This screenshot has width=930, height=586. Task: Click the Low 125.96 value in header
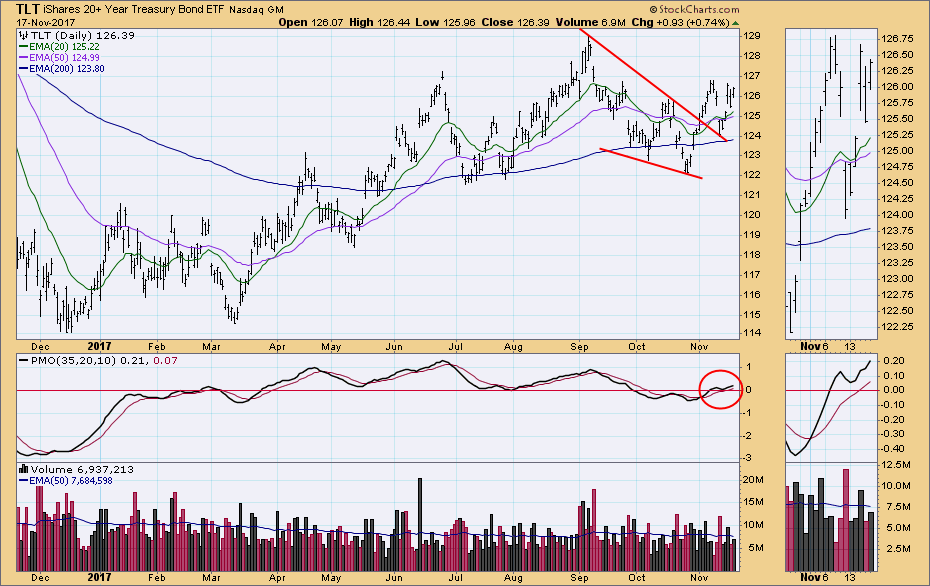tap(445, 23)
